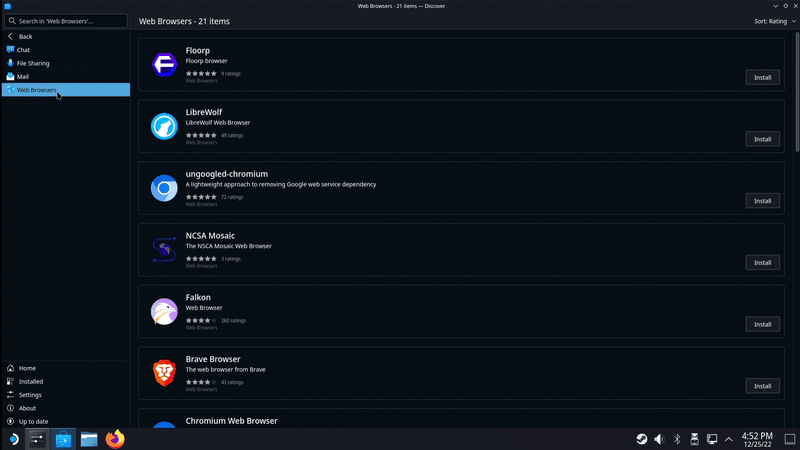Open the About page
The width and height of the screenshot is (800, 450).
coord(66,408)
